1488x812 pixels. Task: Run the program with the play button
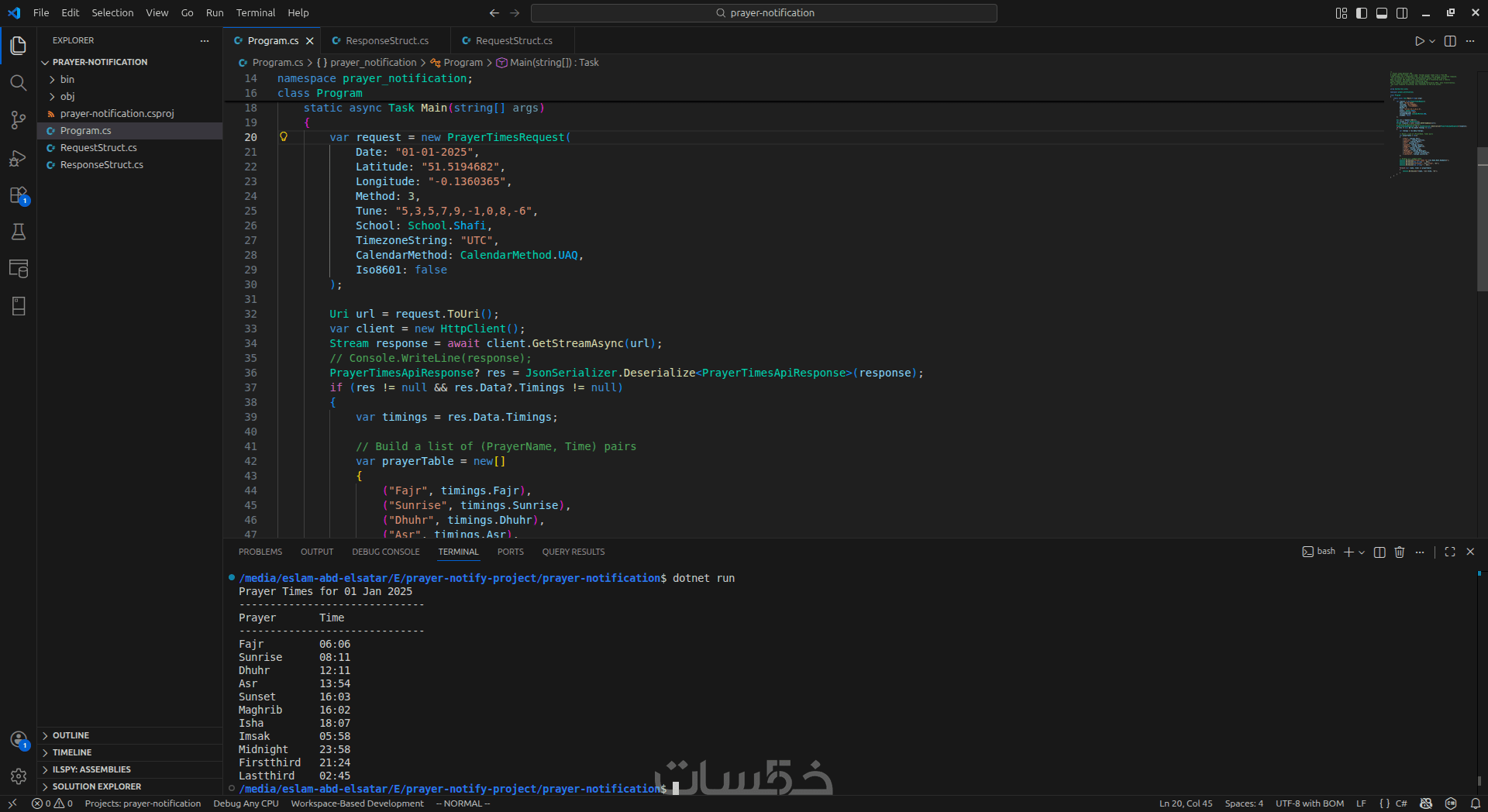tap(1419, 41)
